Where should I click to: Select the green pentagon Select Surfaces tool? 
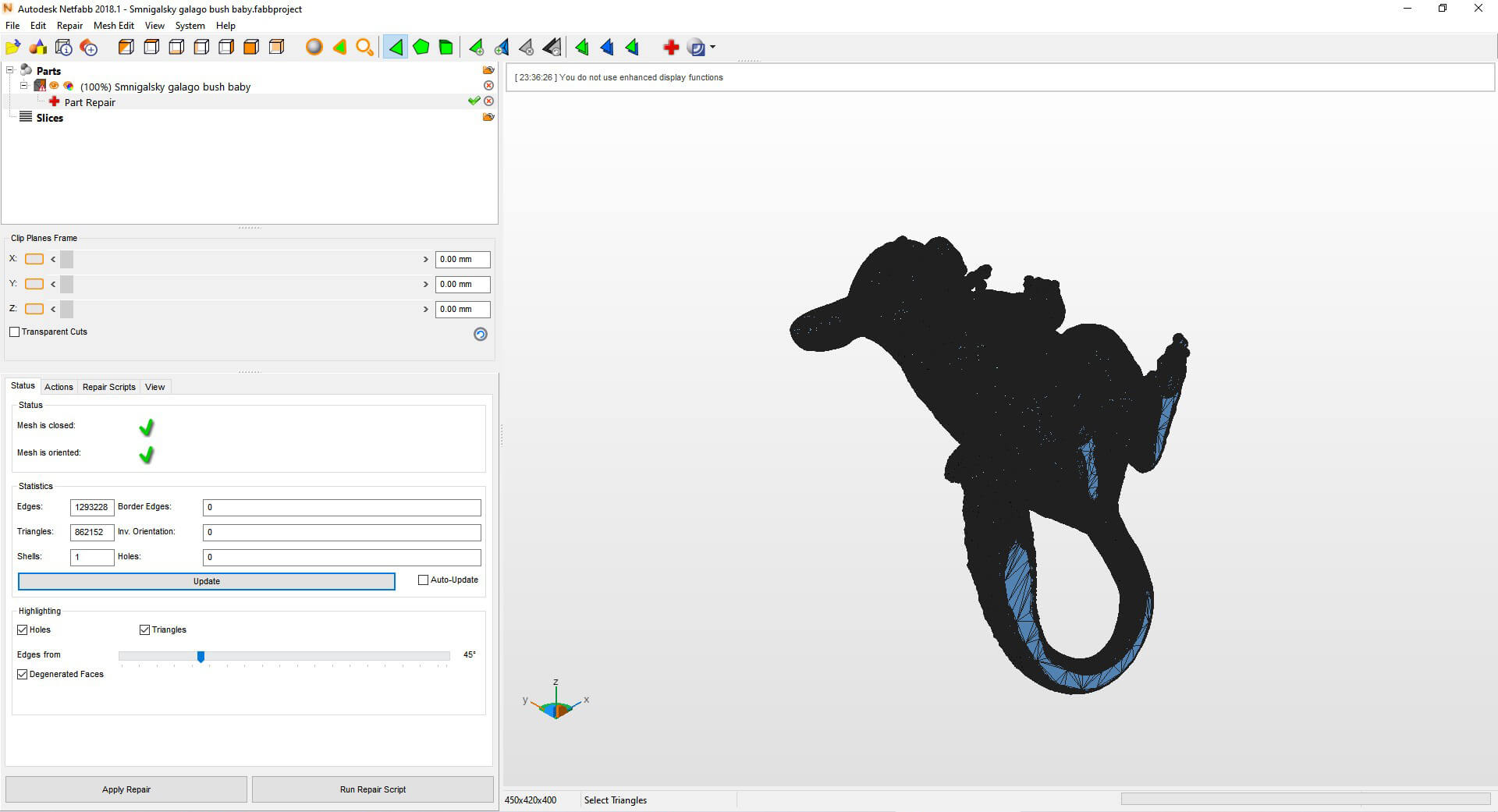(x=421, y=48)
